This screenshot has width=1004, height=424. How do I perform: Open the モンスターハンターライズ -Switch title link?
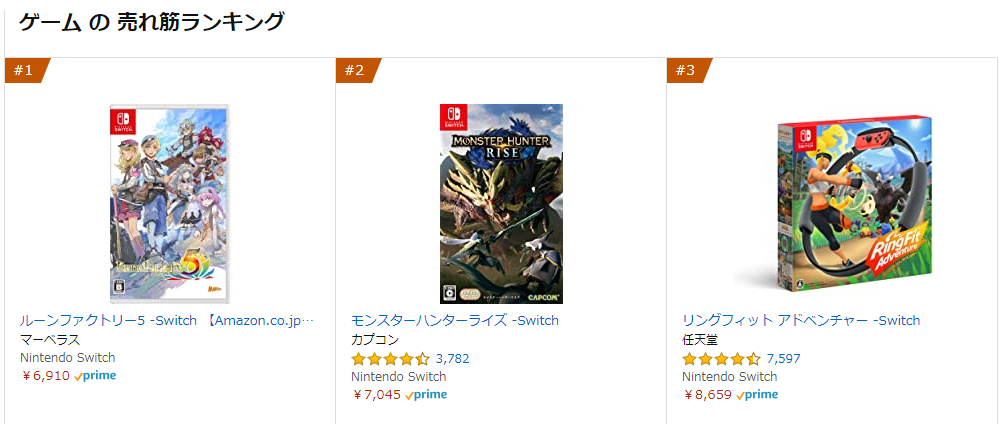[455, 320]
